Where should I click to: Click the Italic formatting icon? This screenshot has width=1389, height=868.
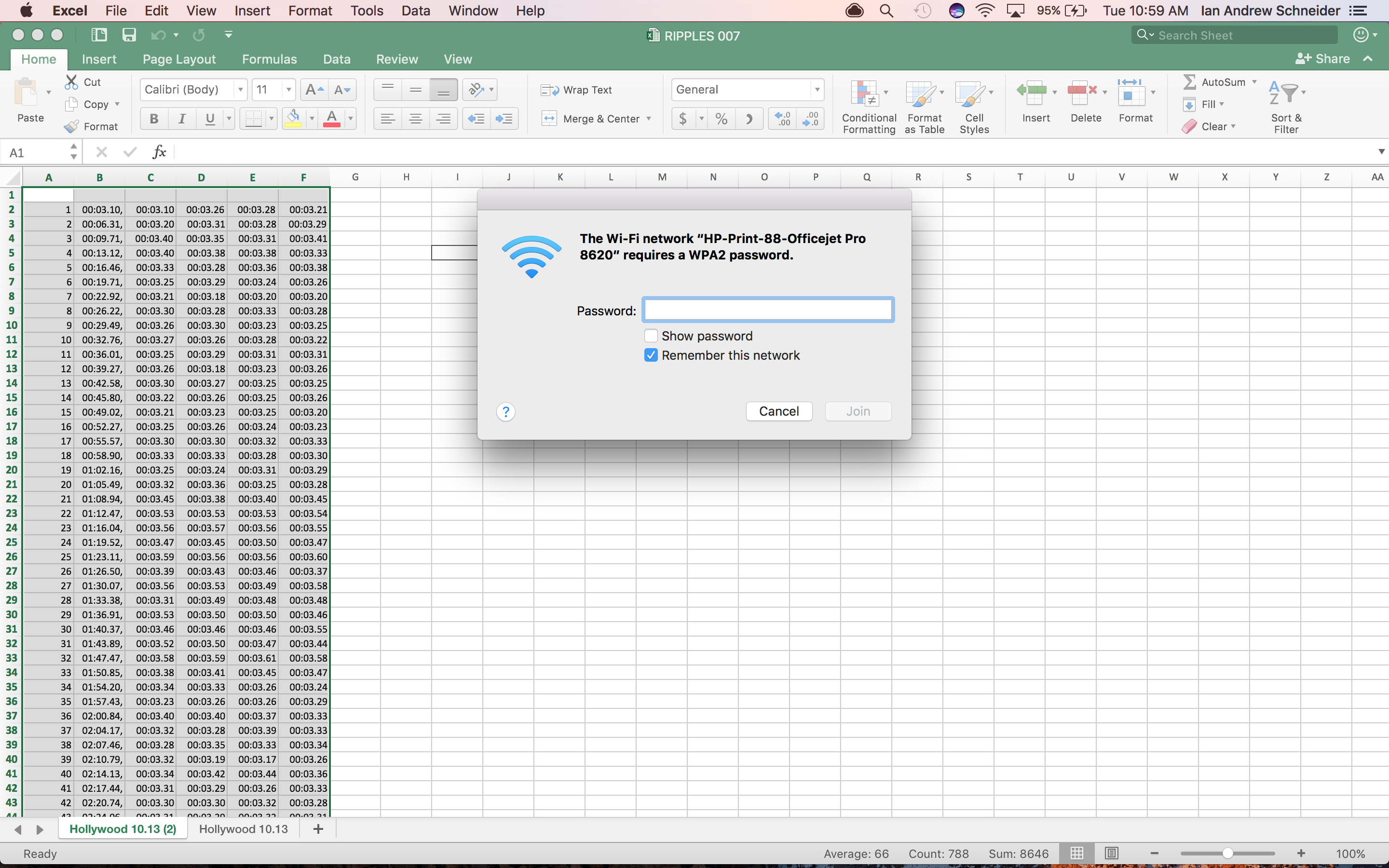[x=182, y=119]
